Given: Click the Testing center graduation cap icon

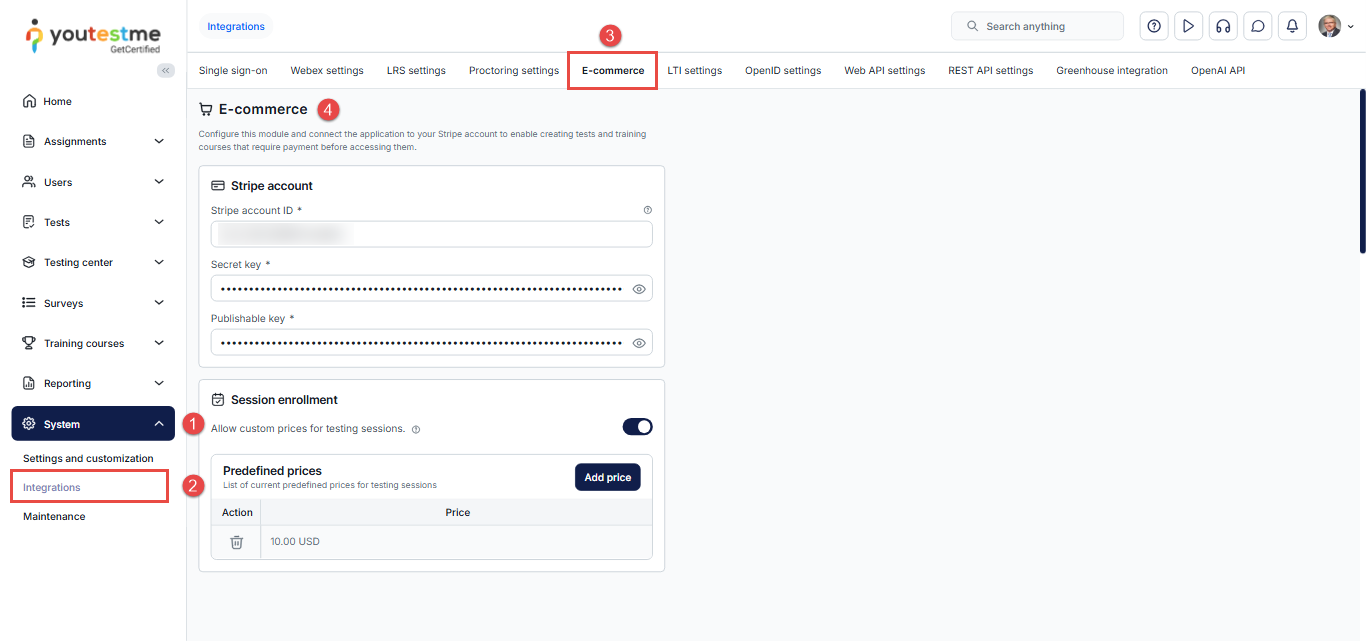Looking at the screenshot, I should (29, 262).
